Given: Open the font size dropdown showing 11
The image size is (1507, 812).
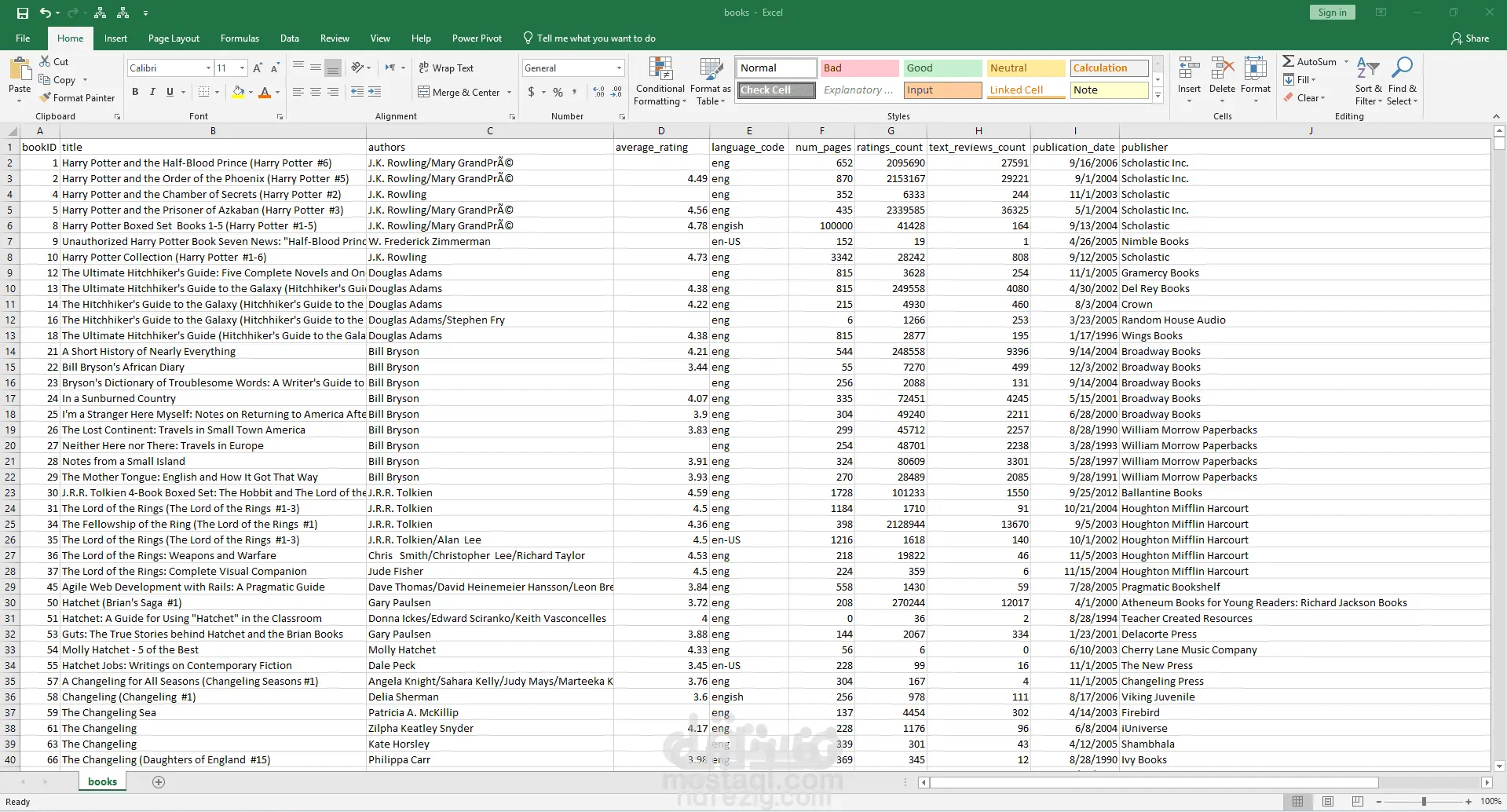Looking at the screenshot, I should (x=242, y=68).
